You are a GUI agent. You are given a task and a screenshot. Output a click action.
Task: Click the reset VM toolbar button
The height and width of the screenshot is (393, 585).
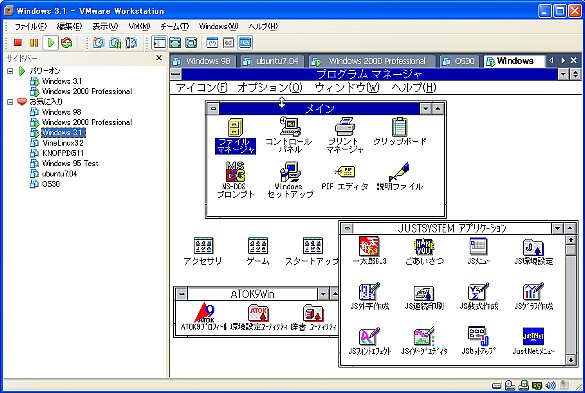point(66,43)
